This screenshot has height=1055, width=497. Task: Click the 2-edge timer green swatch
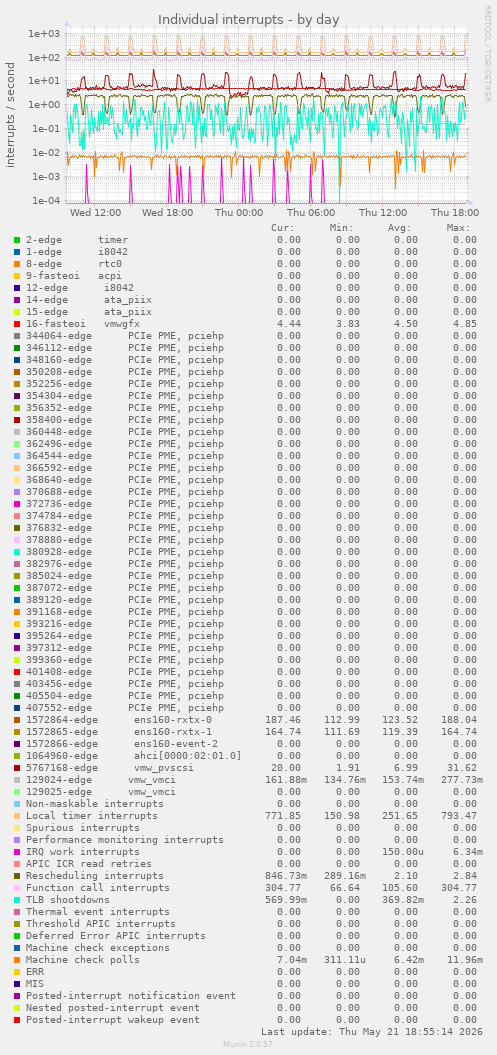pyautogui.click(x=16, y=240)
